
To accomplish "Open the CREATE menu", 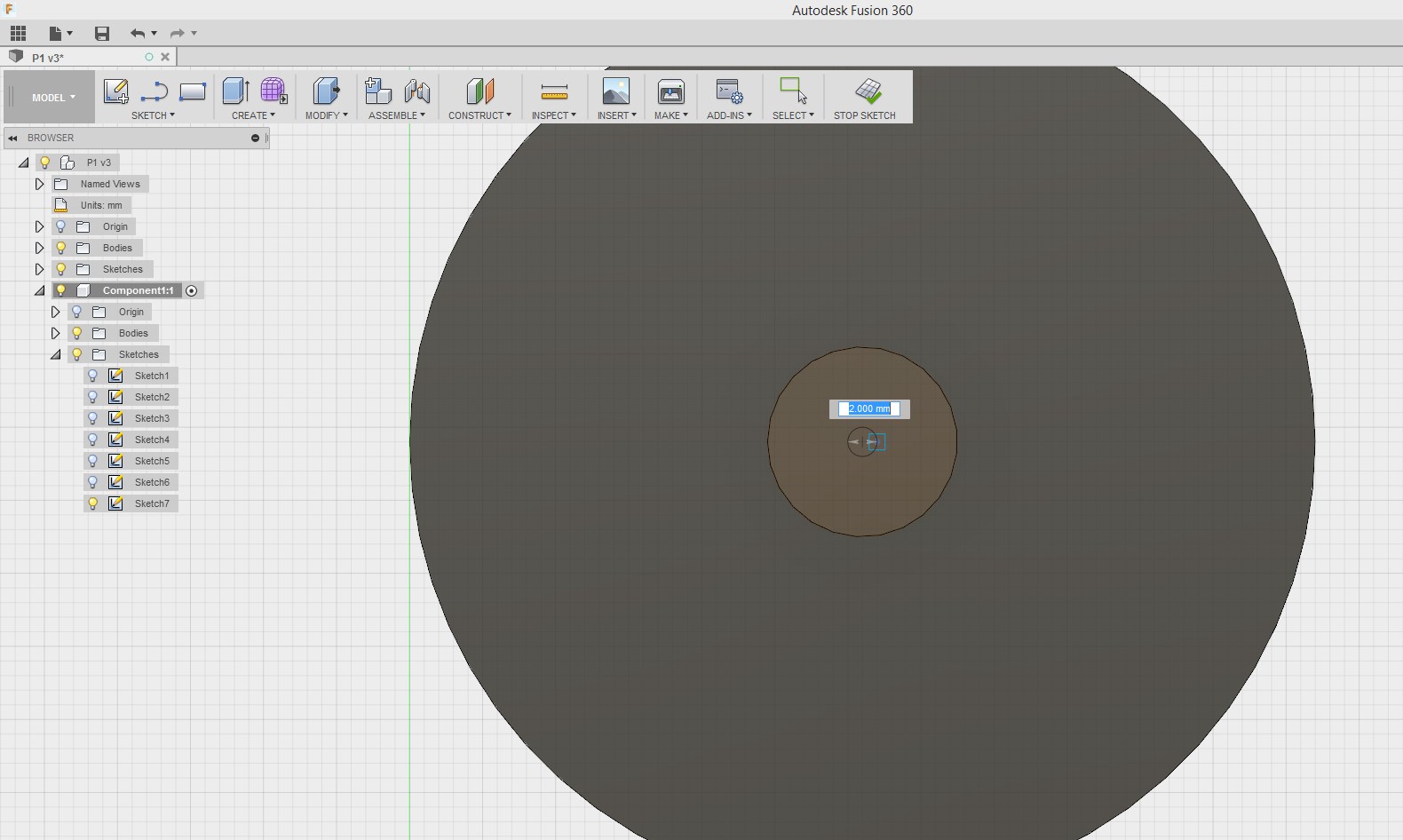I will 253,115.
